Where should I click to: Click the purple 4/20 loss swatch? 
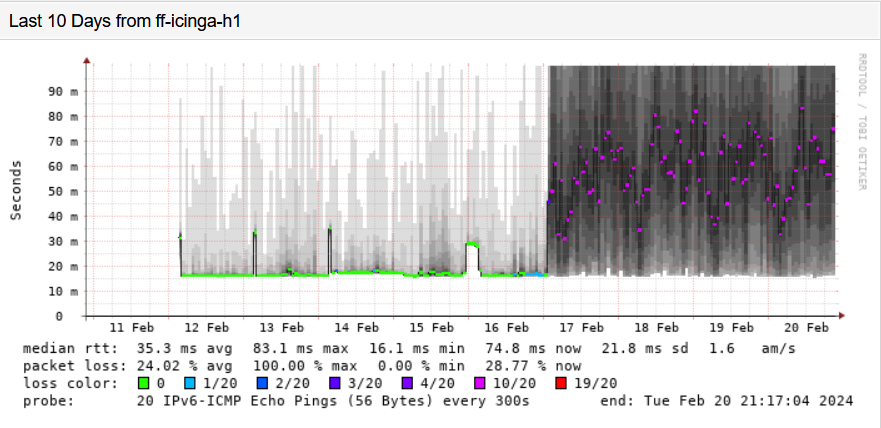coord(407,384)
